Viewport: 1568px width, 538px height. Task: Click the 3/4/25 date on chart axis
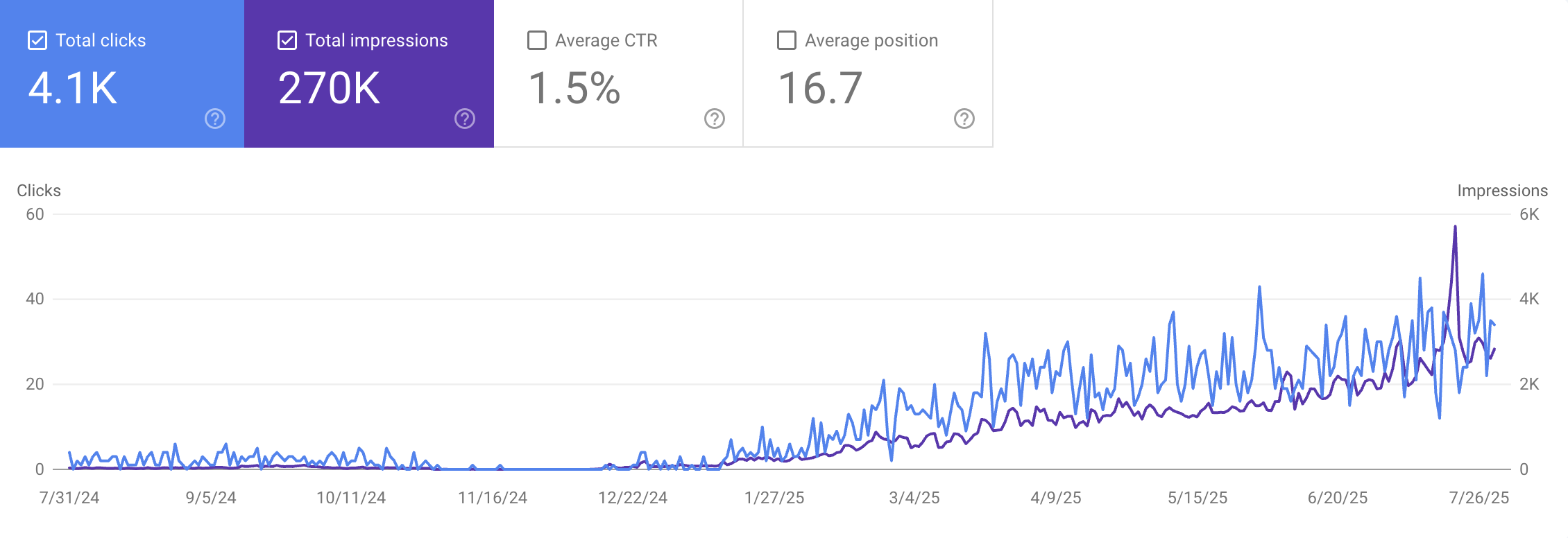point(914,498)
